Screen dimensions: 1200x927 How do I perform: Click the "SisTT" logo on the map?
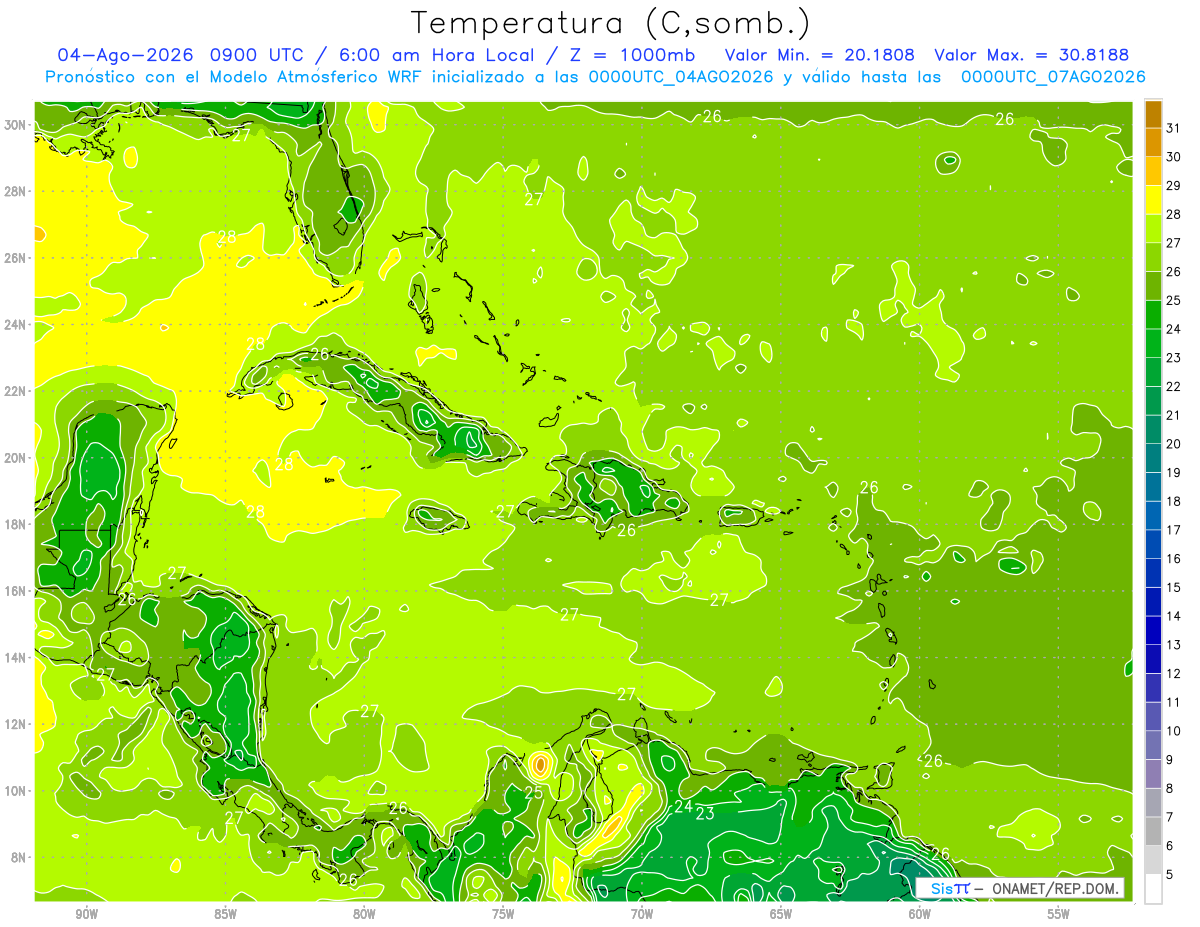pyautogui.click(x=949, y=888)
